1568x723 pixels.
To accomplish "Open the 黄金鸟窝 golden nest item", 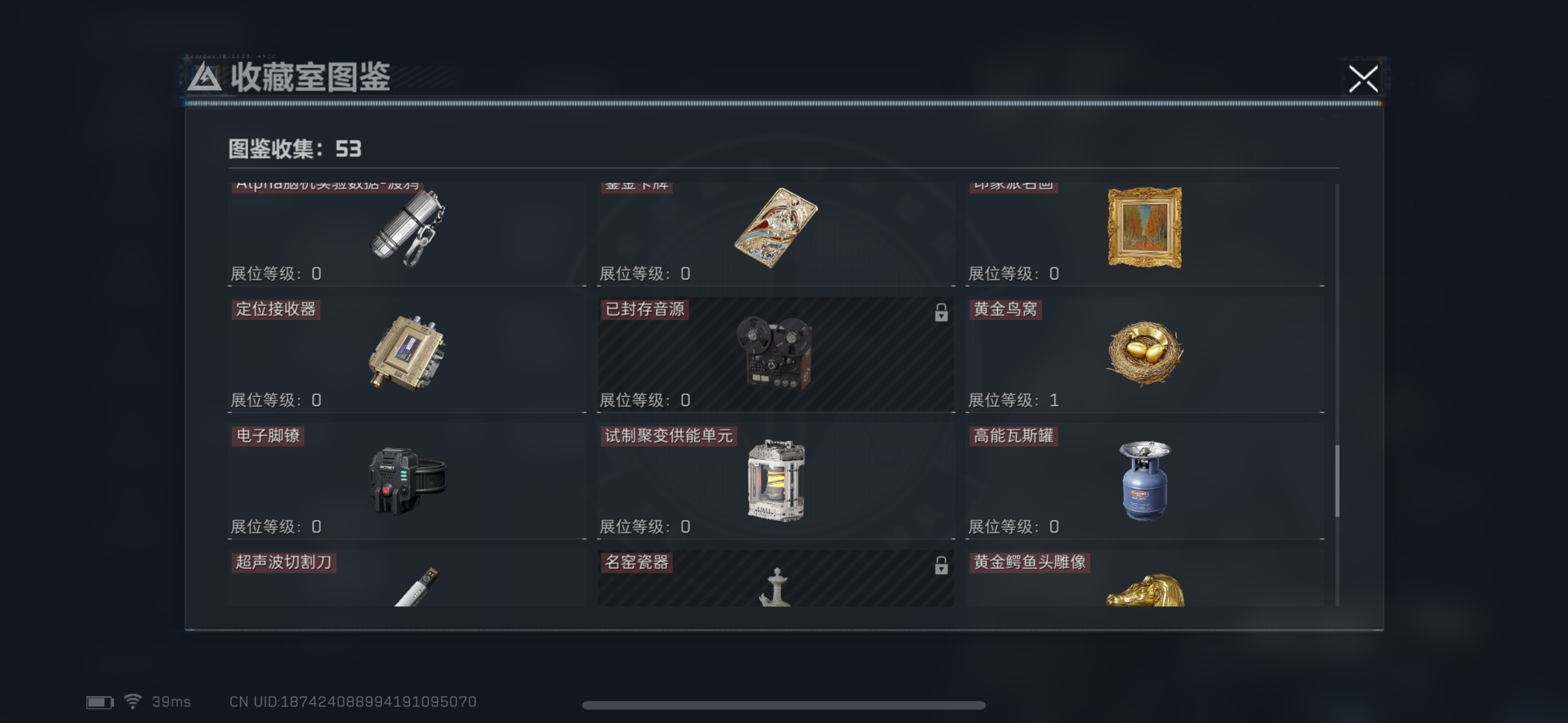I will click(1145, 353).
